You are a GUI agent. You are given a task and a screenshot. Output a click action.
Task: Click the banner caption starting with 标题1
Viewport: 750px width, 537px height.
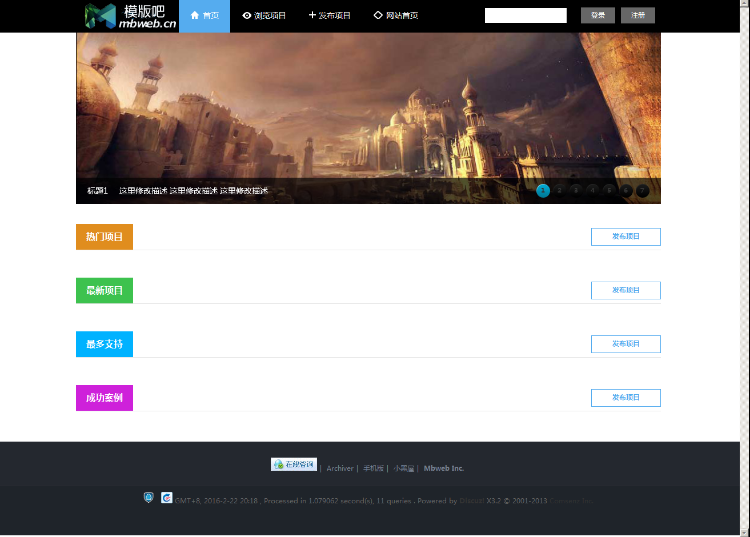click(x=177, y=191)
